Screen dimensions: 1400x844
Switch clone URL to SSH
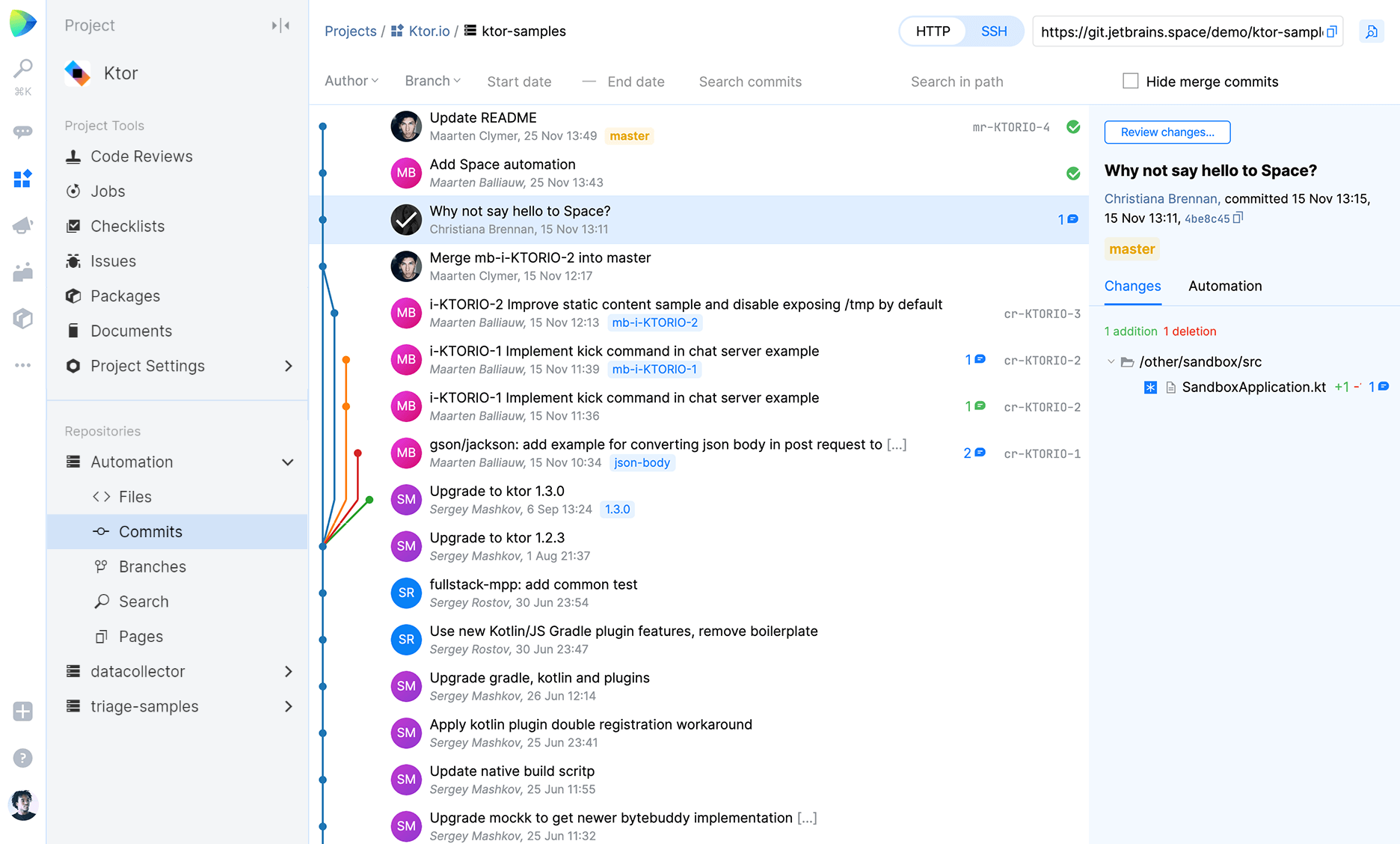click(994, 31)
